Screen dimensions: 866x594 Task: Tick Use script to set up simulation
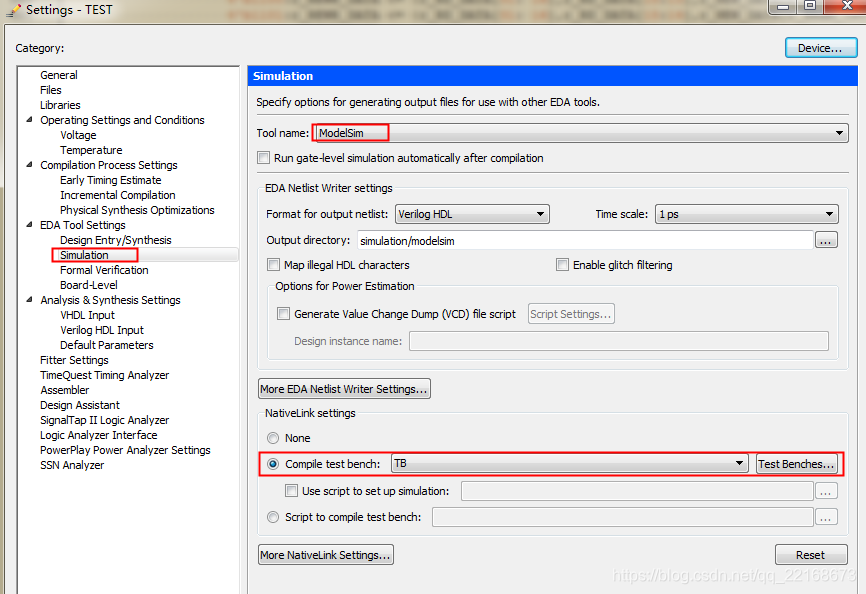point(291,491)
